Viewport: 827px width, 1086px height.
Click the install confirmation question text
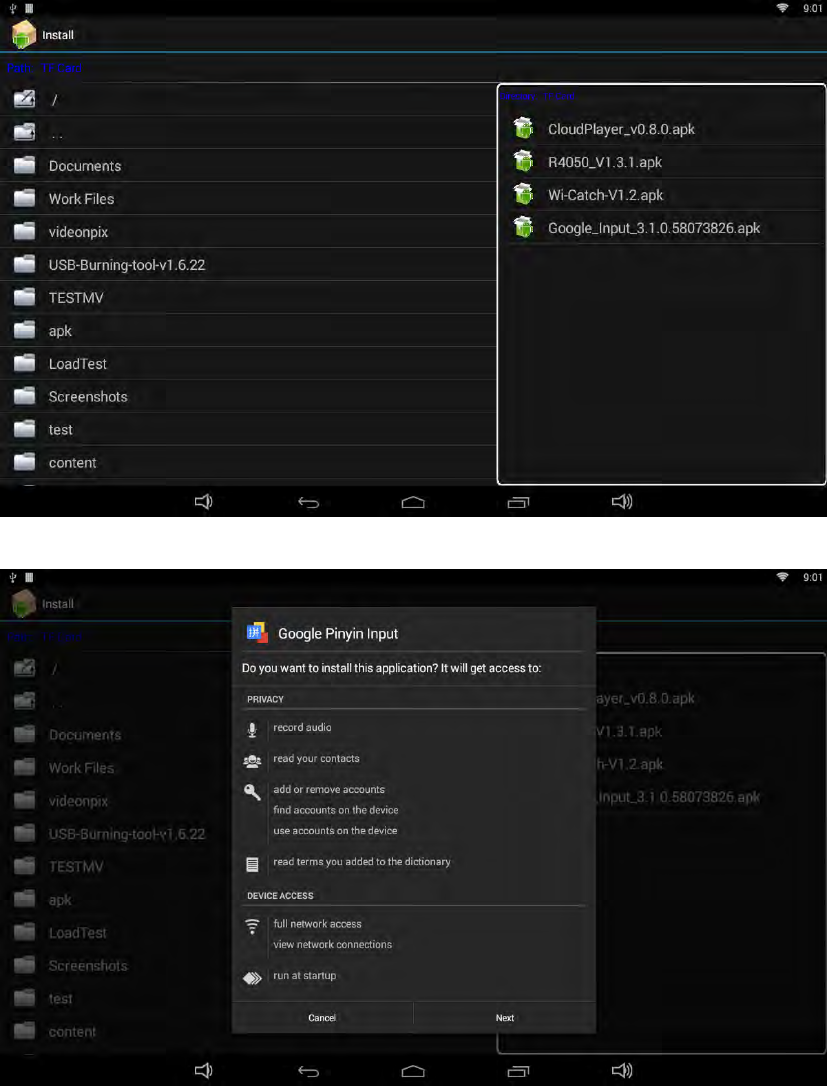(x=391, y=668)
